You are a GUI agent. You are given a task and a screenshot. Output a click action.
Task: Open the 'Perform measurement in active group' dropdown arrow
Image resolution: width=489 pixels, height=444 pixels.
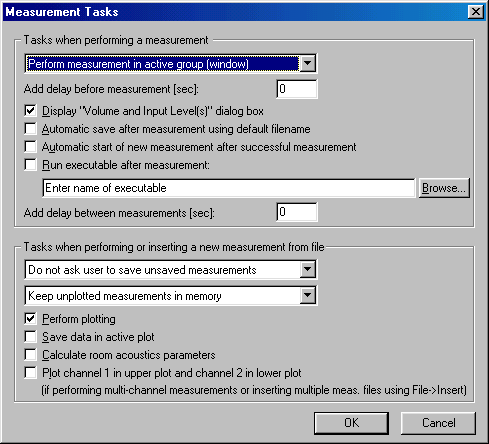(x=307, y=63)
